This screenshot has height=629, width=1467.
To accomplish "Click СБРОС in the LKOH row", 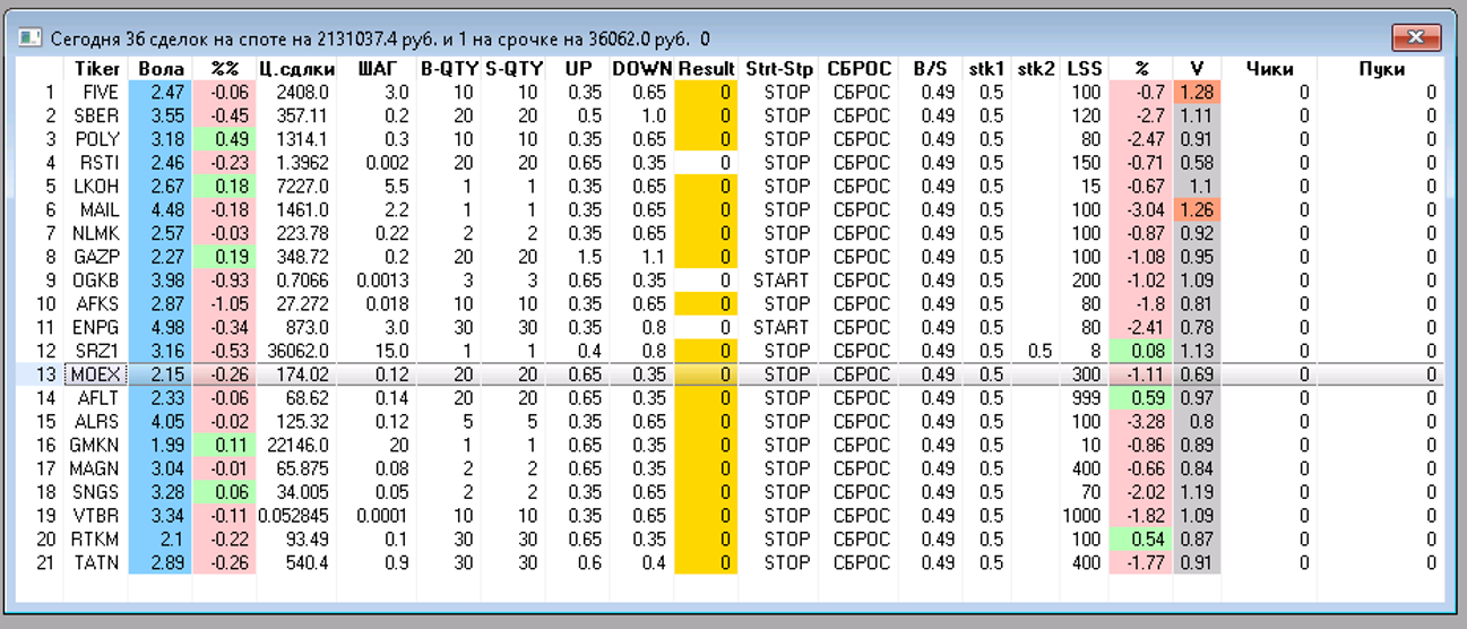I will (x=861, y=186).
